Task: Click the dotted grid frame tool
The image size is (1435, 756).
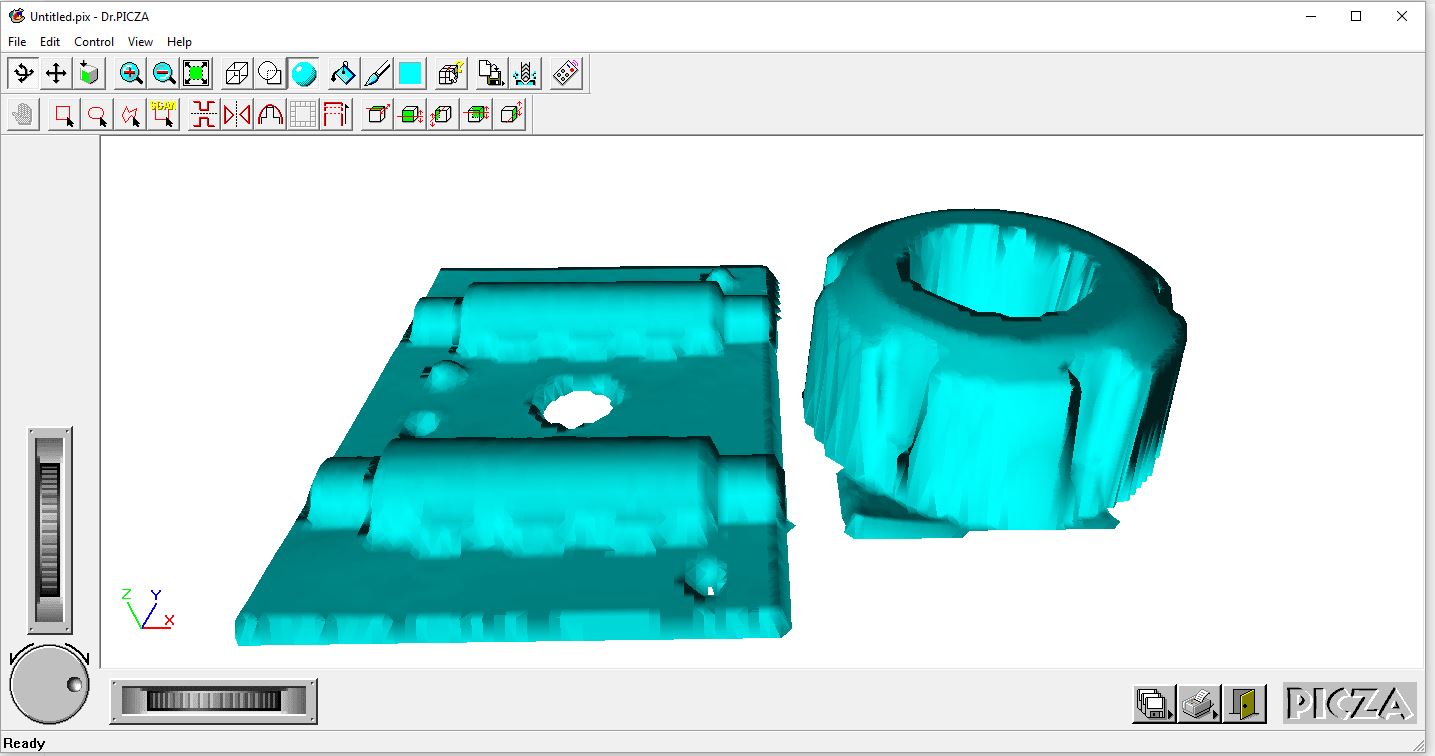Action: click(x=303, y=115)
